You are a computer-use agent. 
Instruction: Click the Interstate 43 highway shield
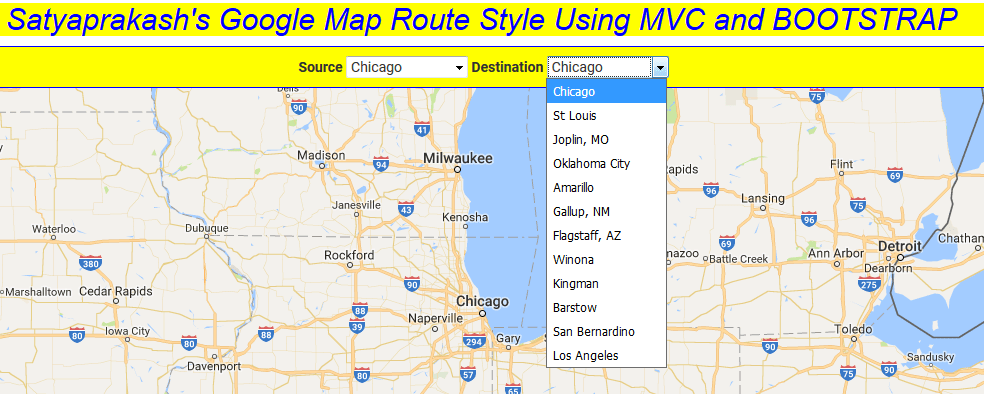point(406,208)
